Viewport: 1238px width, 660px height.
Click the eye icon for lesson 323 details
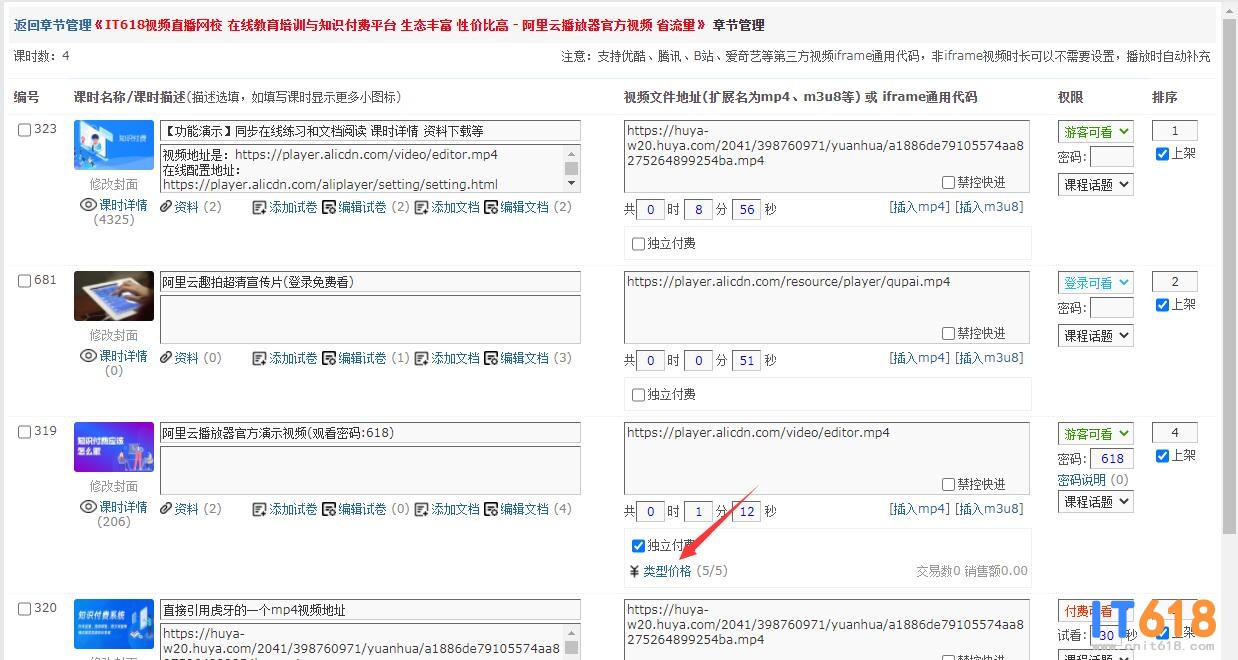[88, 205]
